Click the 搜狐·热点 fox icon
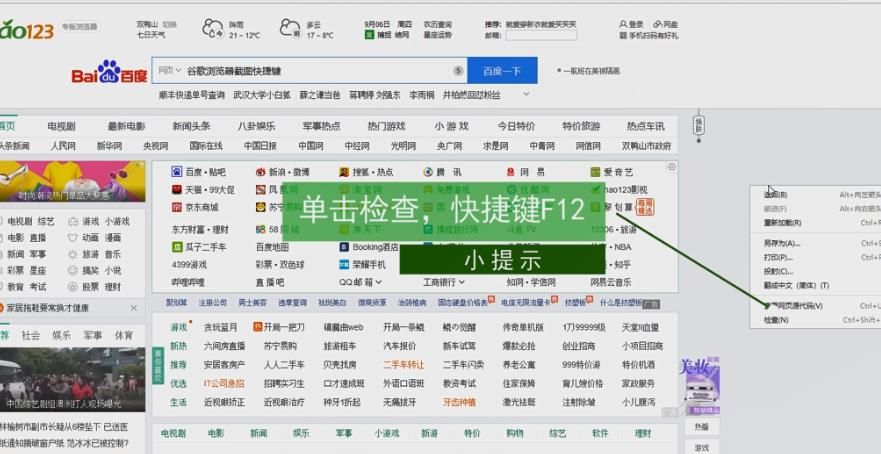The height and width of the screenshot is (454, 881). (x=344, y=172)
